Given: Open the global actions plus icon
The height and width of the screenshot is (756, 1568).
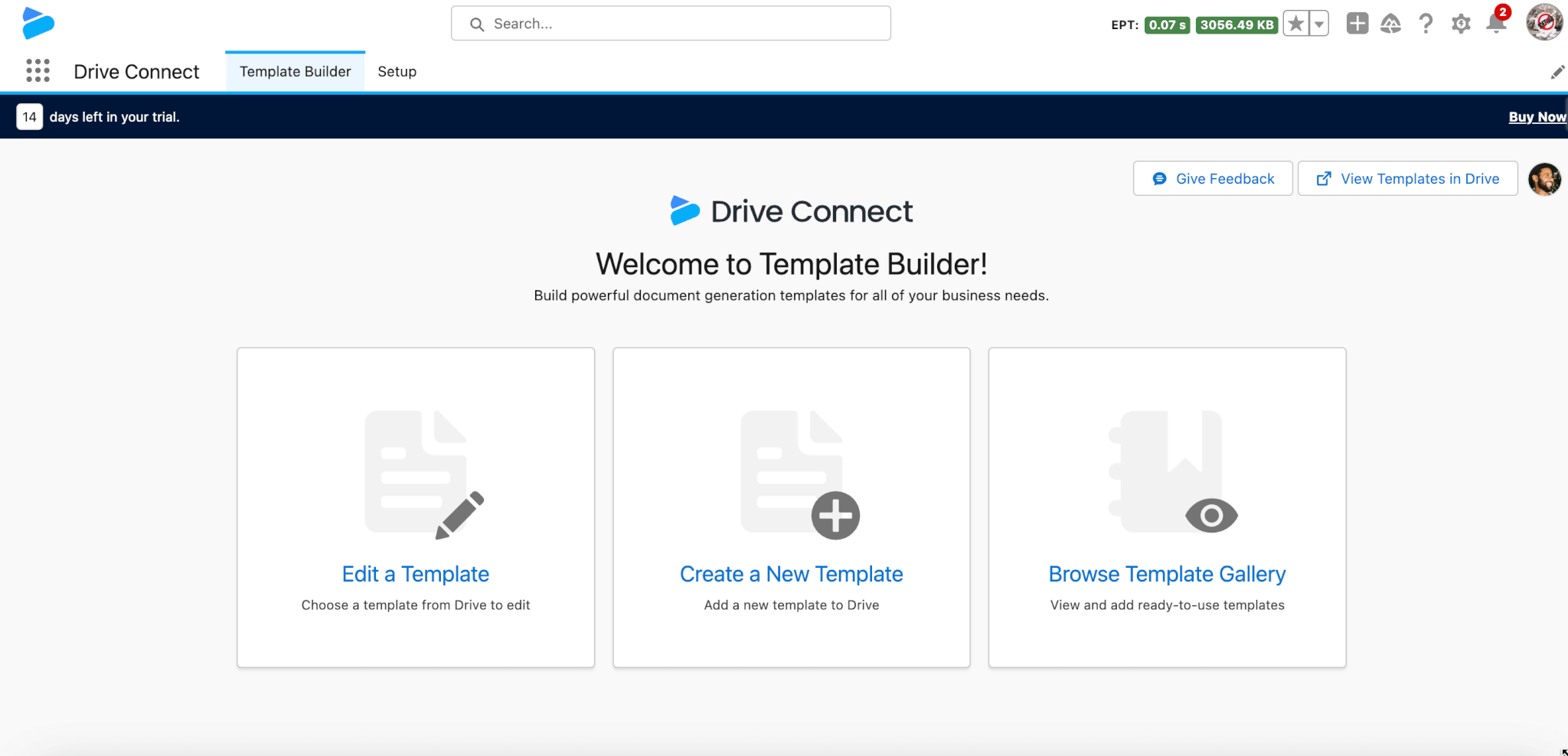Looking at the screenshot, I should 1357,24.
